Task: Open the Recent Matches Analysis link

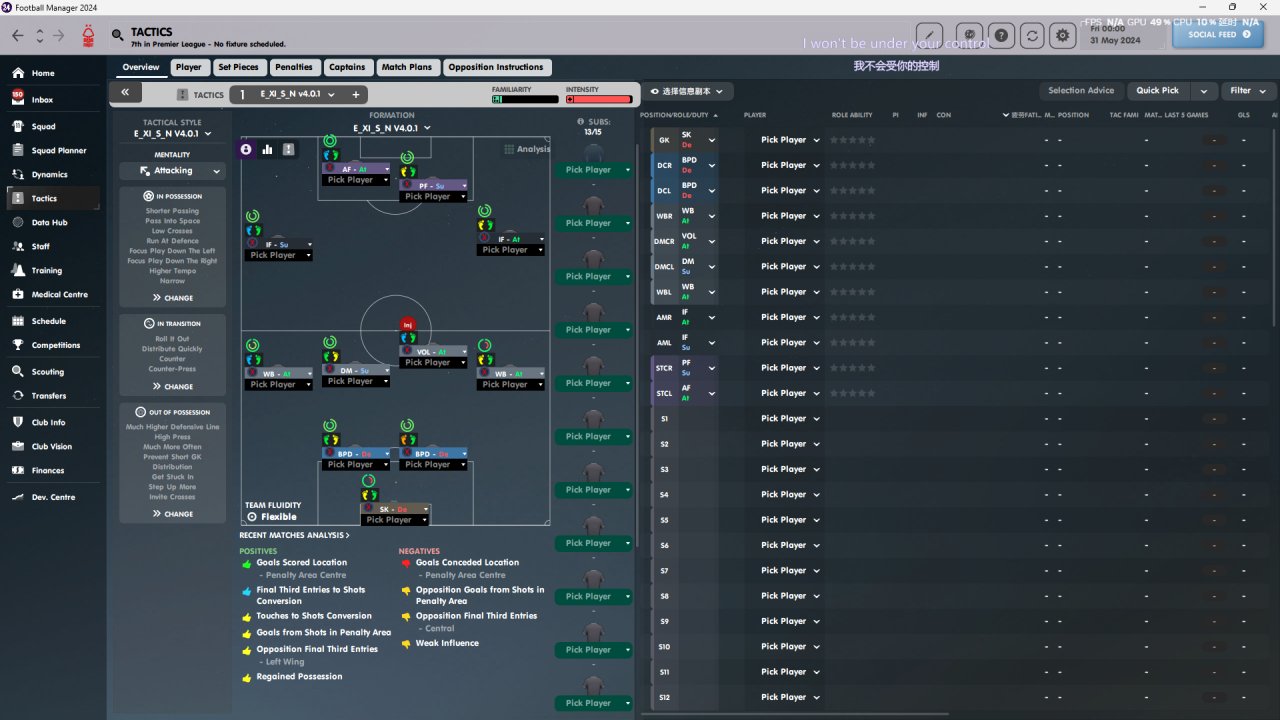Action: (x=294, y=535)
